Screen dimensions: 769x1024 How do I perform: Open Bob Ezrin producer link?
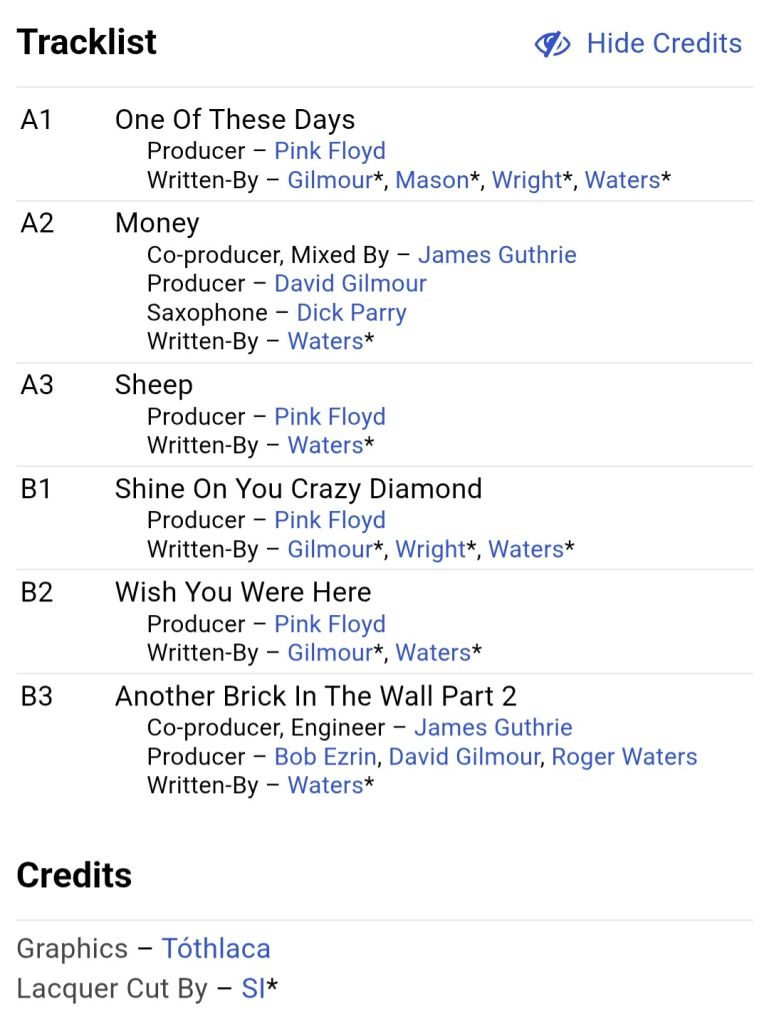pyautogui.click(x=325, y=756)
